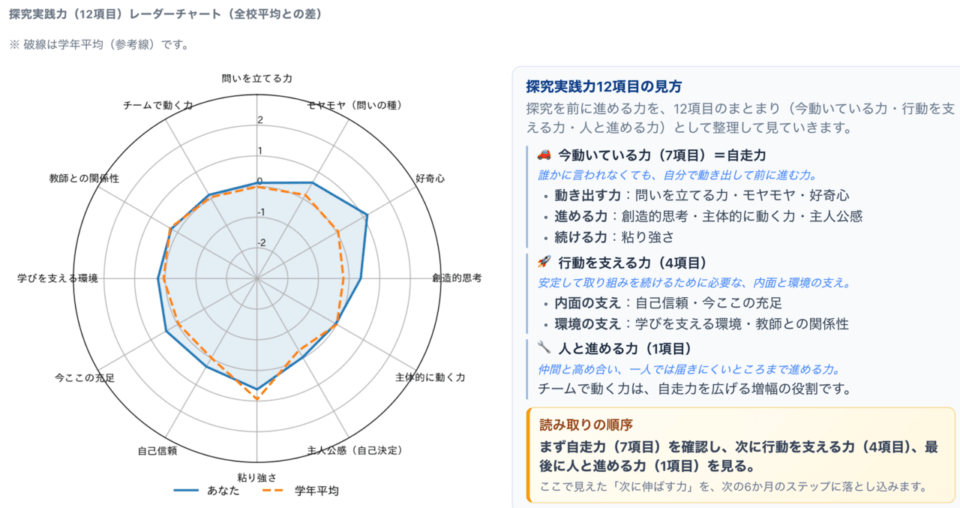Toggle the あなた legend text label
Viewport: 960px width, 508px height.
[x=223, y=491]
